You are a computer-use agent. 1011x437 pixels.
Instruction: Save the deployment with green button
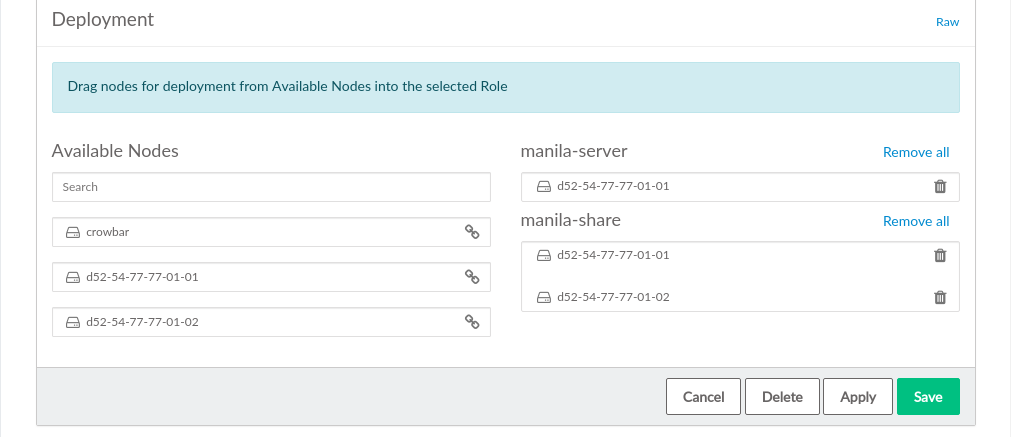pos(927,397)
